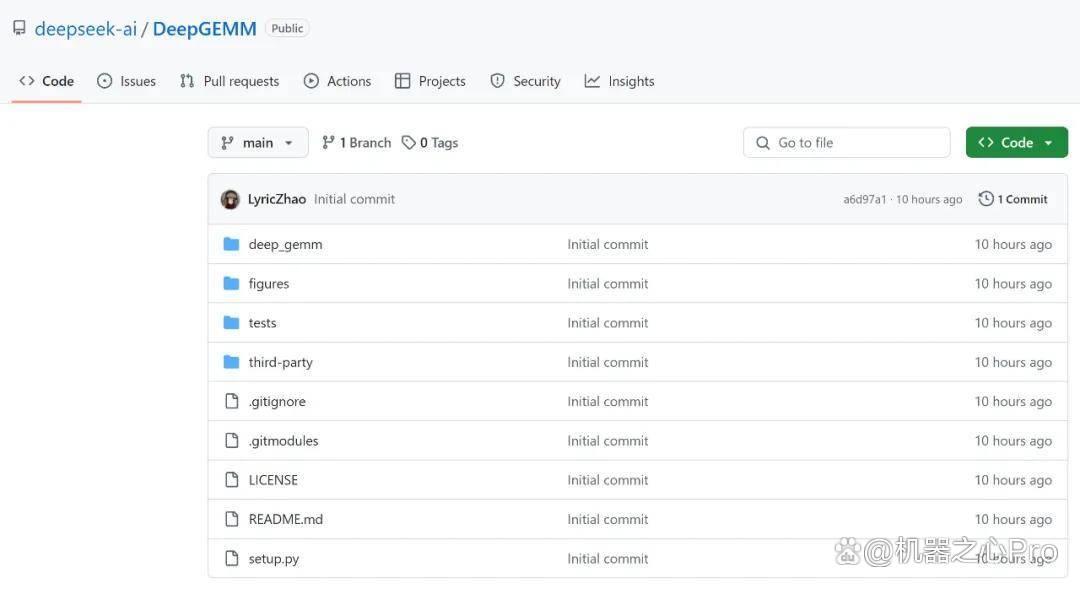Viewport: 1080px width, 589px height.
Task: Click the third-party folder icon
Action: 231,362
